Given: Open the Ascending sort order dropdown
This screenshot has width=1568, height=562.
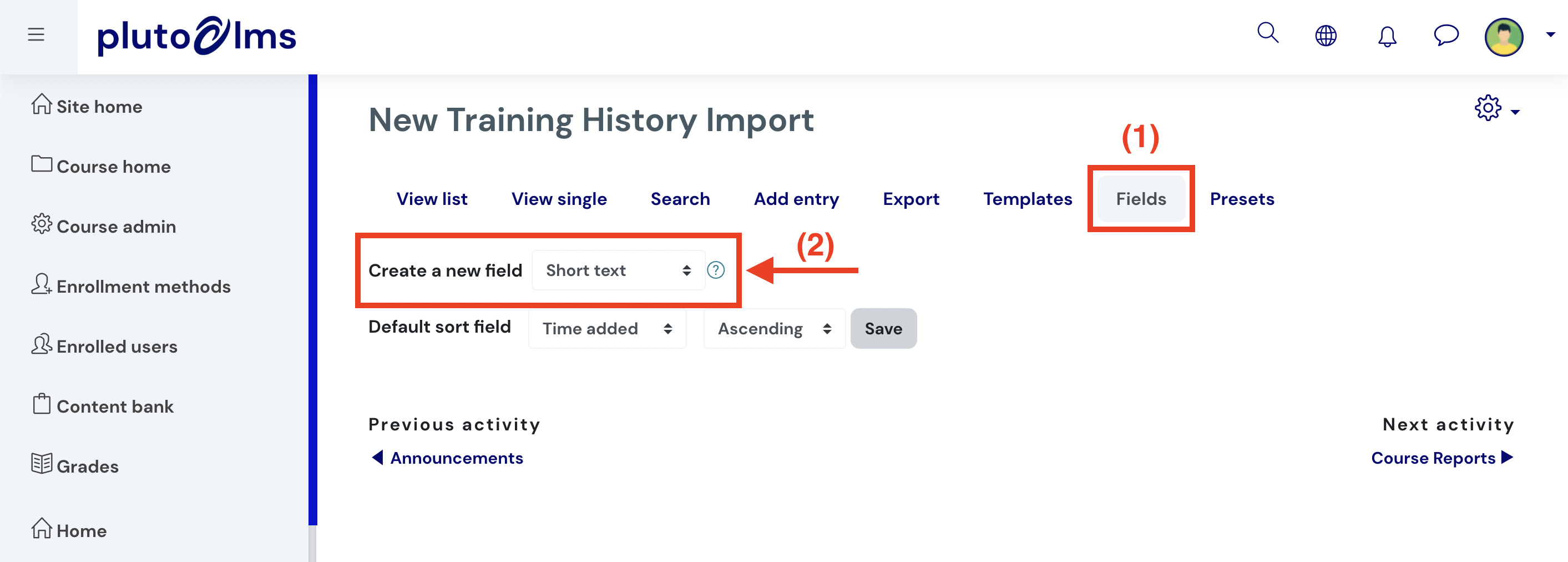Looking at the screenshot, I should point(774,329).
